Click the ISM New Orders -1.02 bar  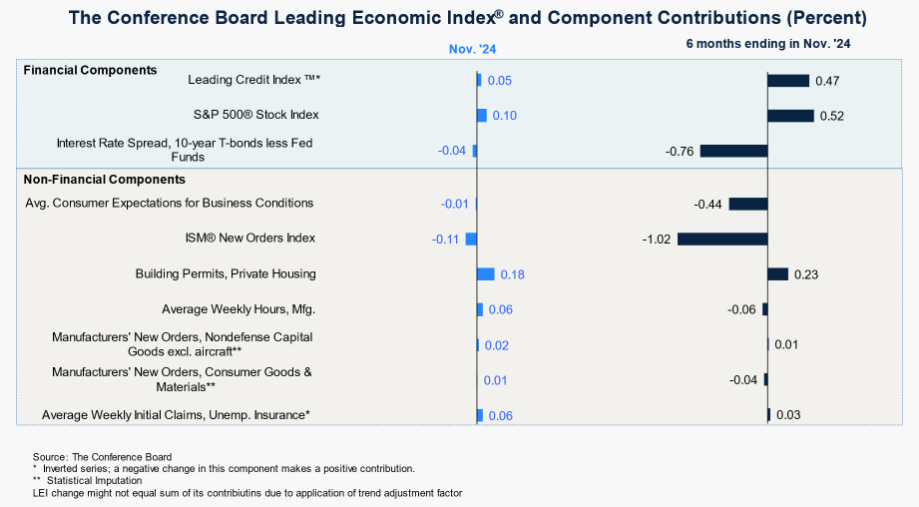[x=722, y=239]
